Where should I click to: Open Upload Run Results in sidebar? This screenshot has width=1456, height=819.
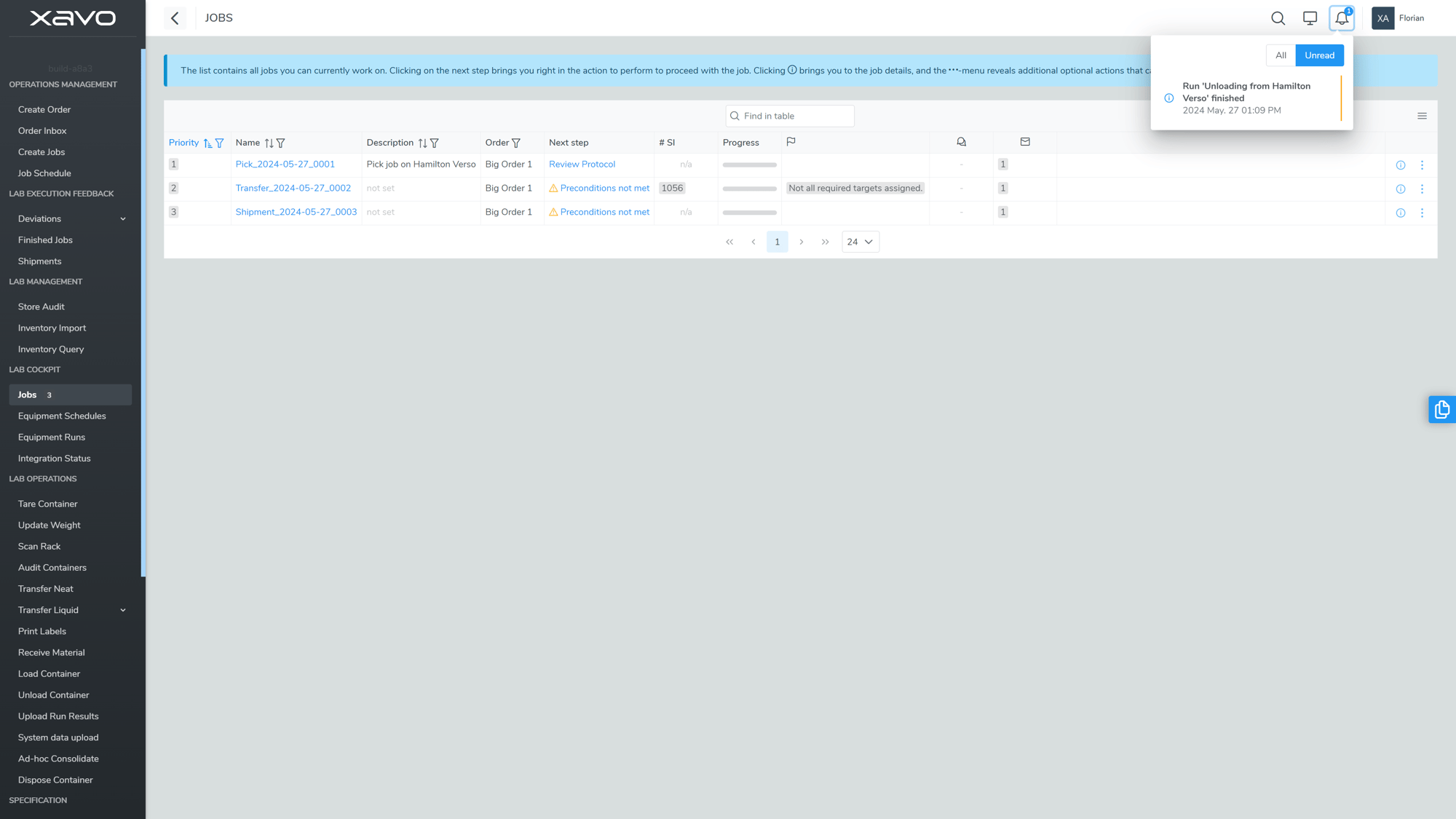click(58, 716)
